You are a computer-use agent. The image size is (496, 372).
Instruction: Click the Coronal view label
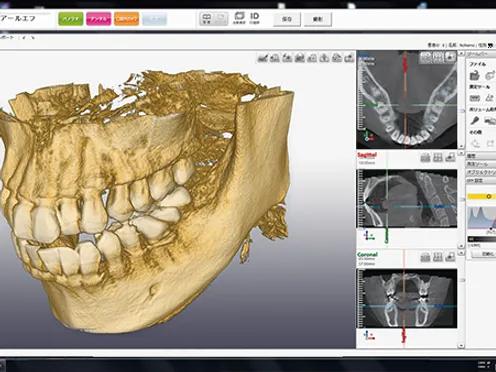pos(367,255)
